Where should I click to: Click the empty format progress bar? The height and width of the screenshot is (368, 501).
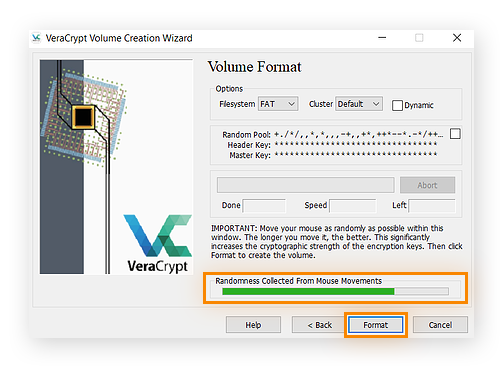pos(305,185)
